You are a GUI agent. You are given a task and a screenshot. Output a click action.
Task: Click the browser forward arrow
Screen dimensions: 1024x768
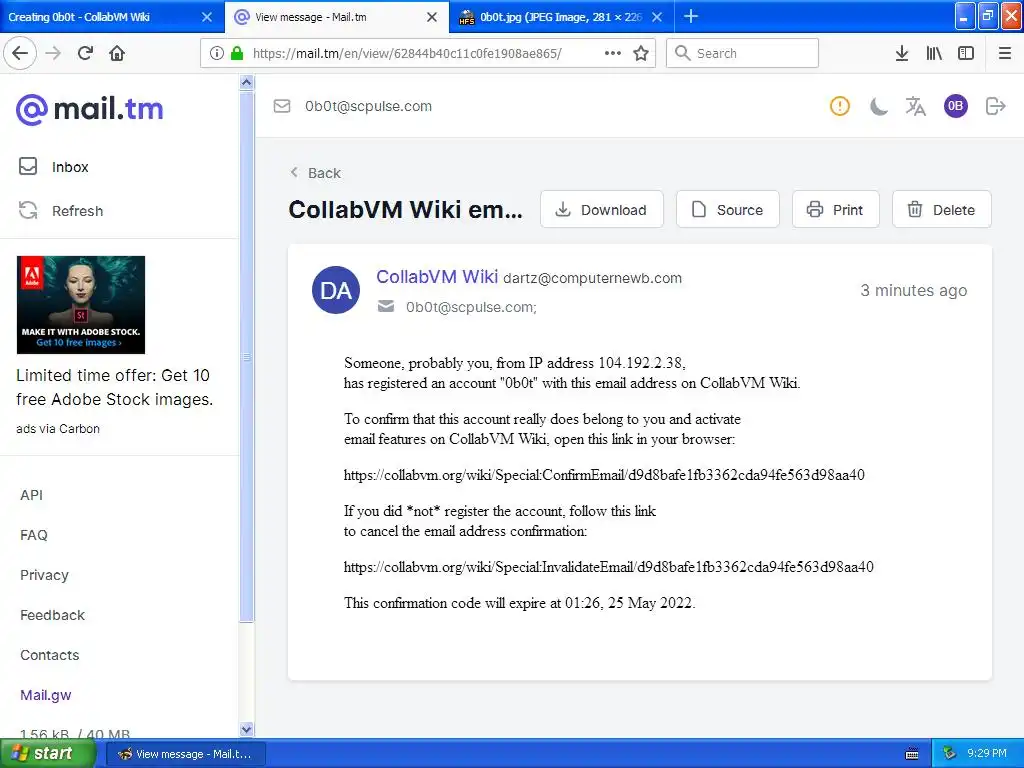tap(53, 53)
